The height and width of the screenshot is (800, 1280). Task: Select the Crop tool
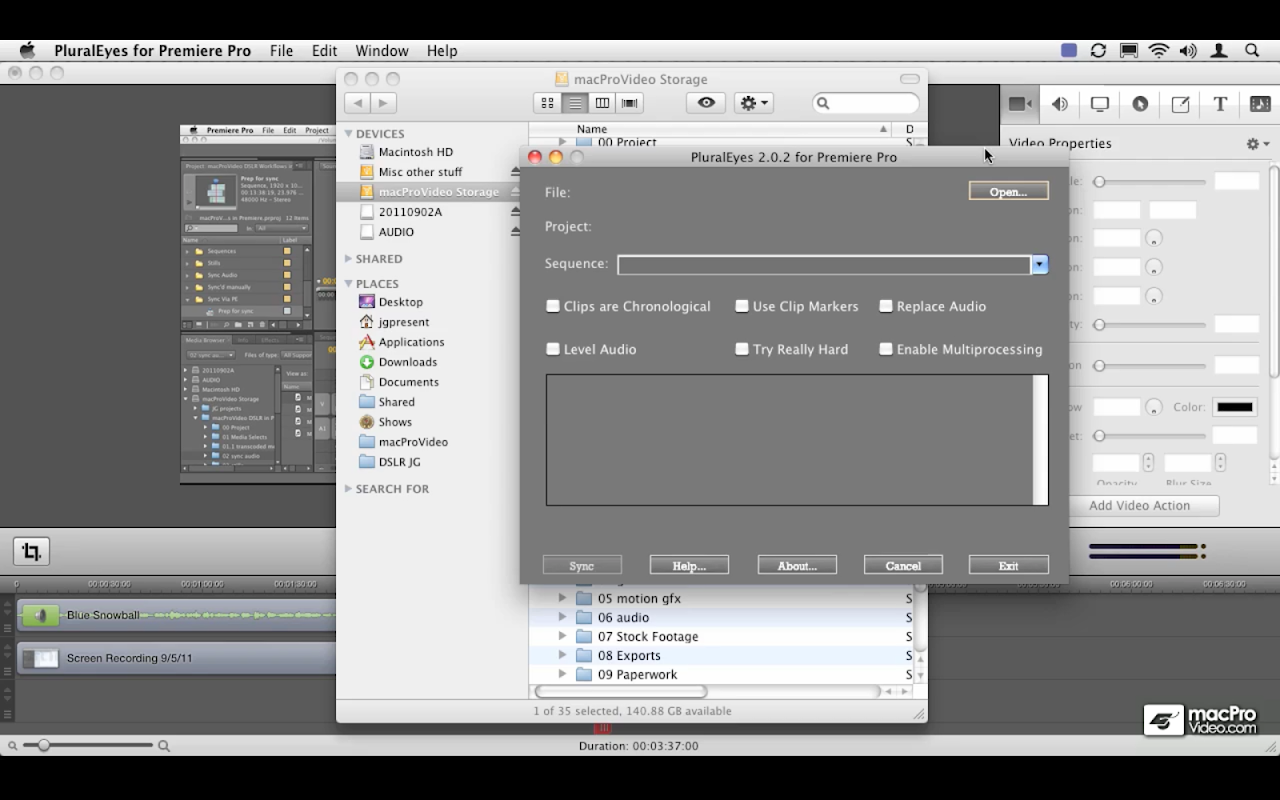pyautogui.click(x=31, y=551)
